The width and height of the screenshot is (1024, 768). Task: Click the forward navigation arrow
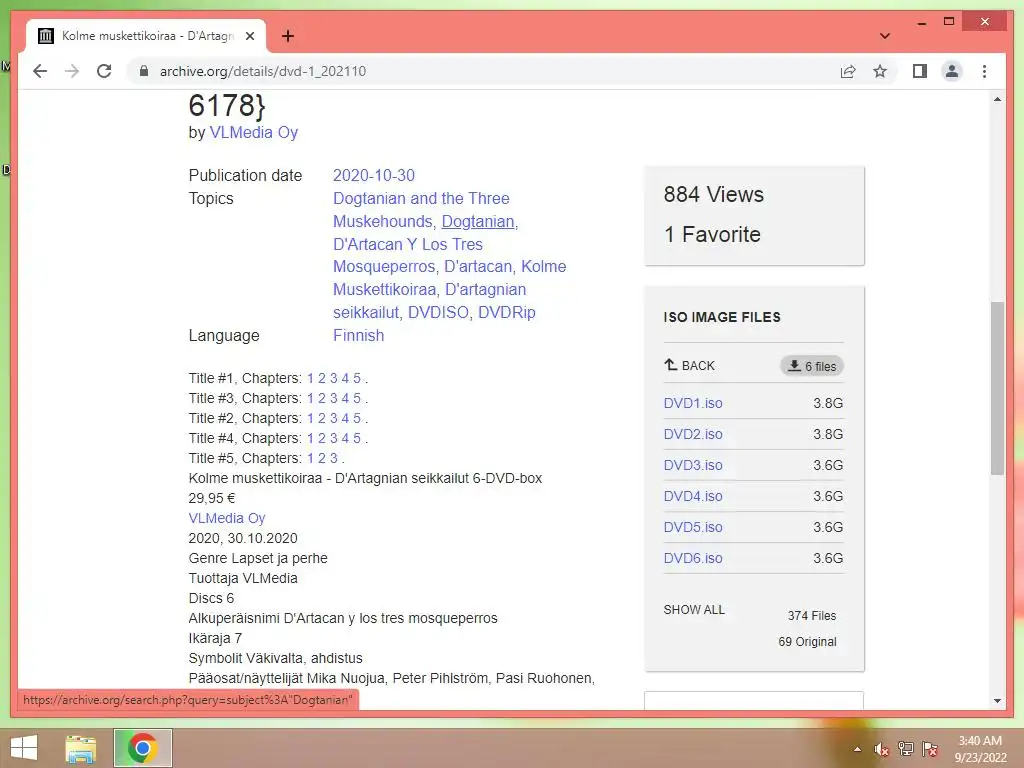point(72,71)
